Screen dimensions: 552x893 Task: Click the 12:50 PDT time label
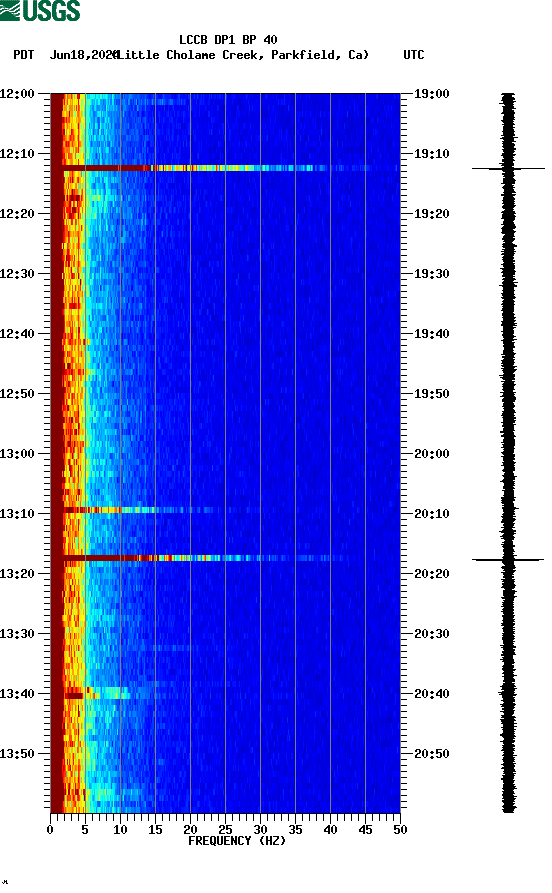(x=17, y=394)
